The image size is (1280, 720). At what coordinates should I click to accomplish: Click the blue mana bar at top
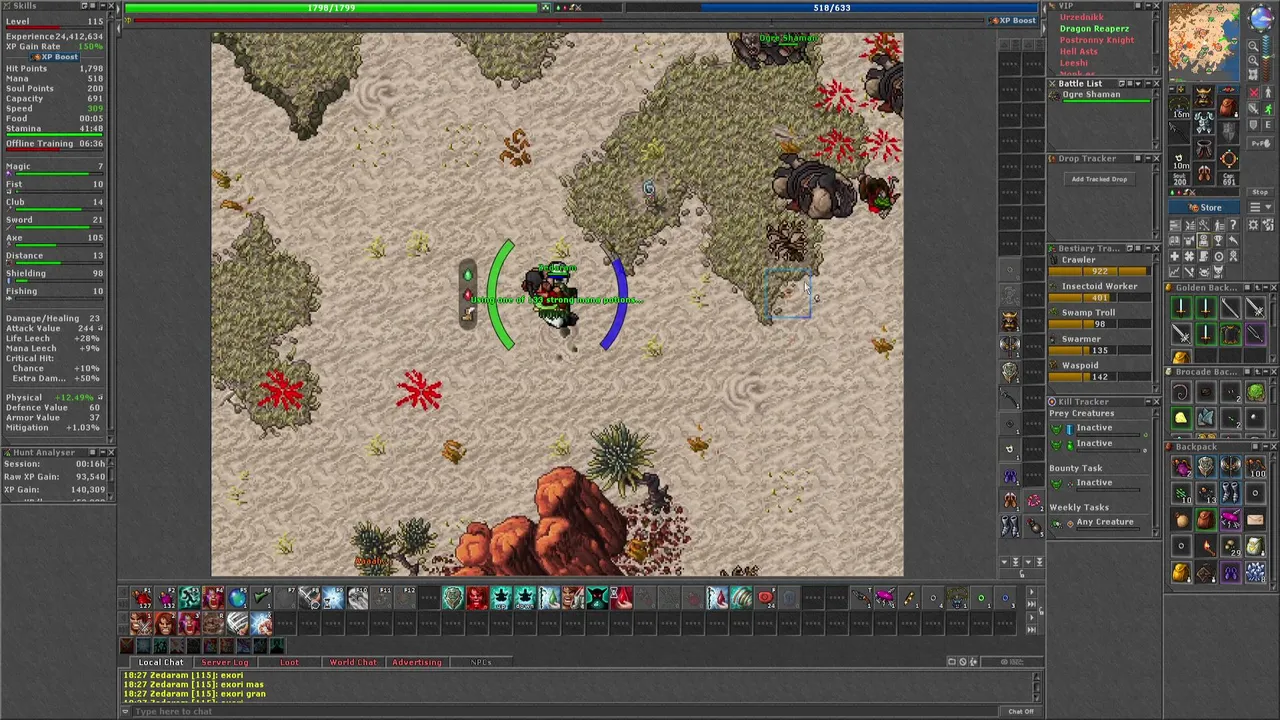tap(832, 8)
